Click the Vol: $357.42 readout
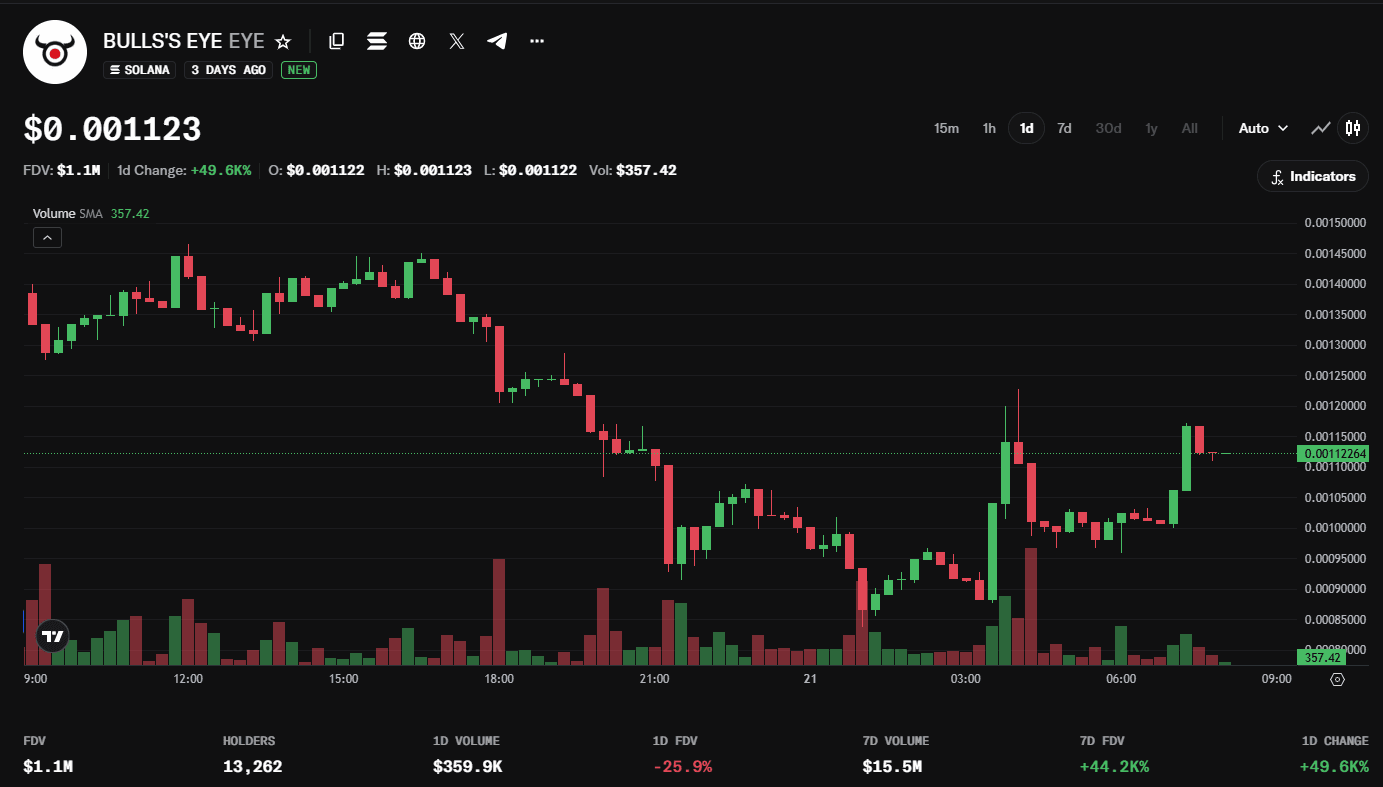1383x787 pixels. [632, 170]
